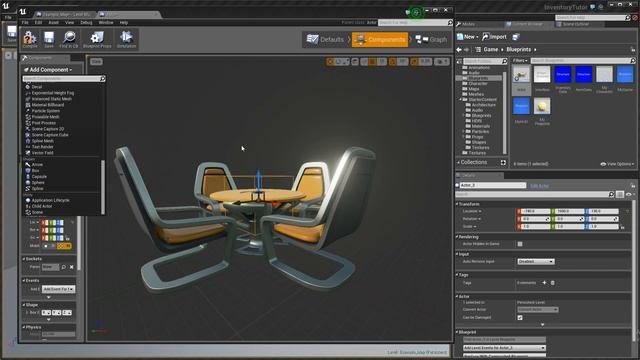Open the Filters dropdown in Content Browser
Viewport: 640px width, 360px height.
click(520, 60)
